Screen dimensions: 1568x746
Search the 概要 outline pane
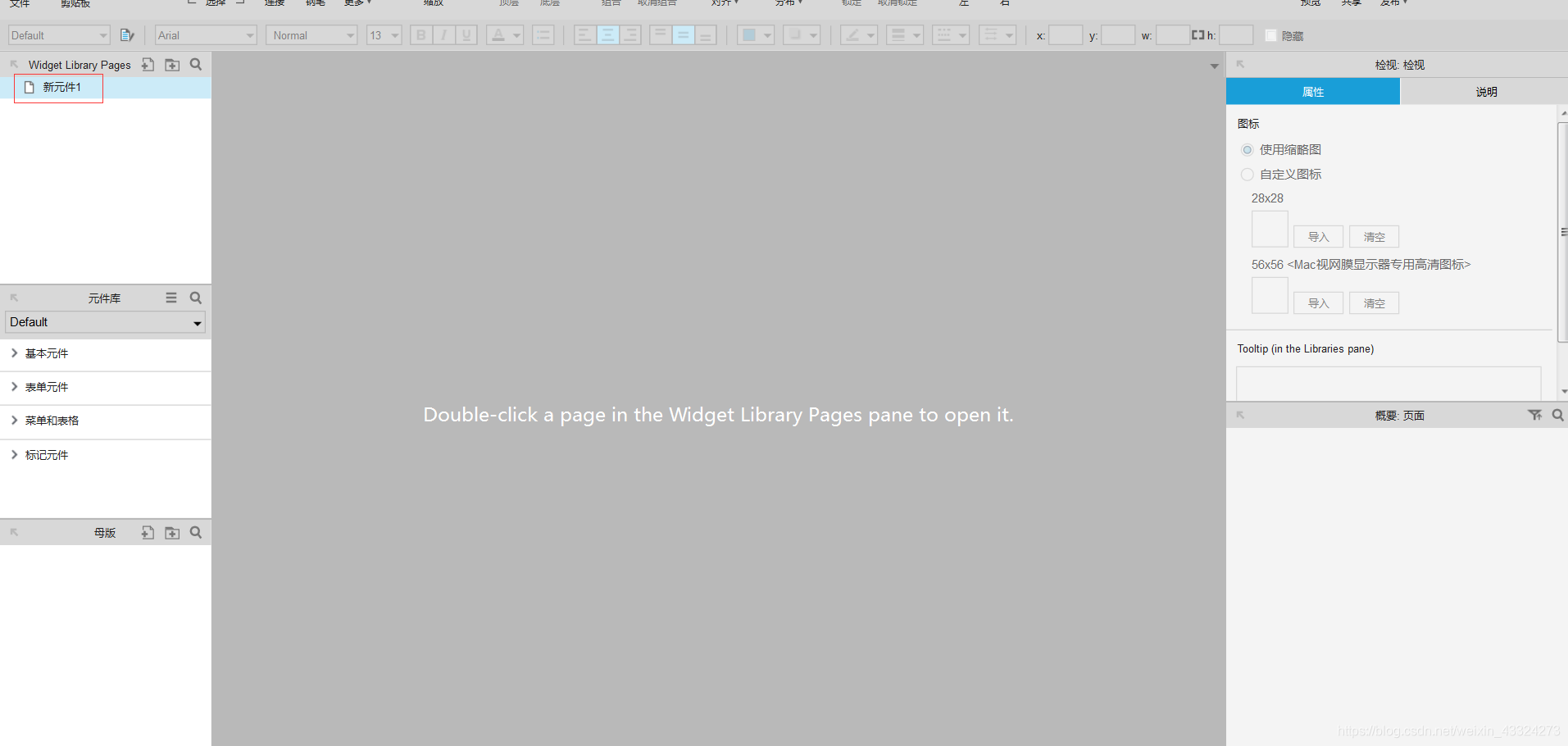pos(1557,416)
